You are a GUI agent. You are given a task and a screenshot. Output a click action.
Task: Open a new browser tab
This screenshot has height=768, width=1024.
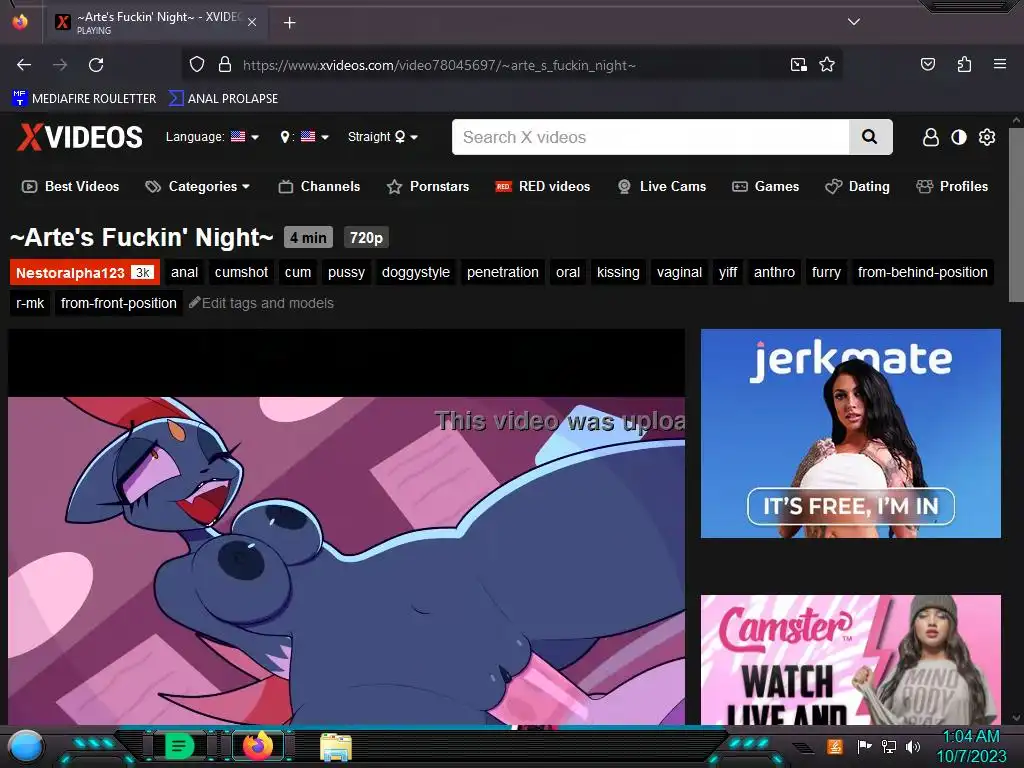289,23
